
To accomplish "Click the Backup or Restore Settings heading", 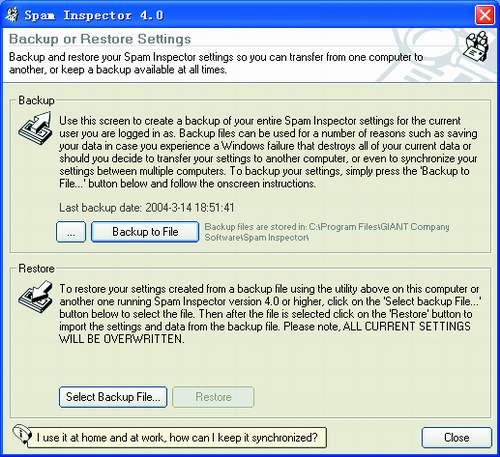I will pyautogui.click(x=100, y=39).
